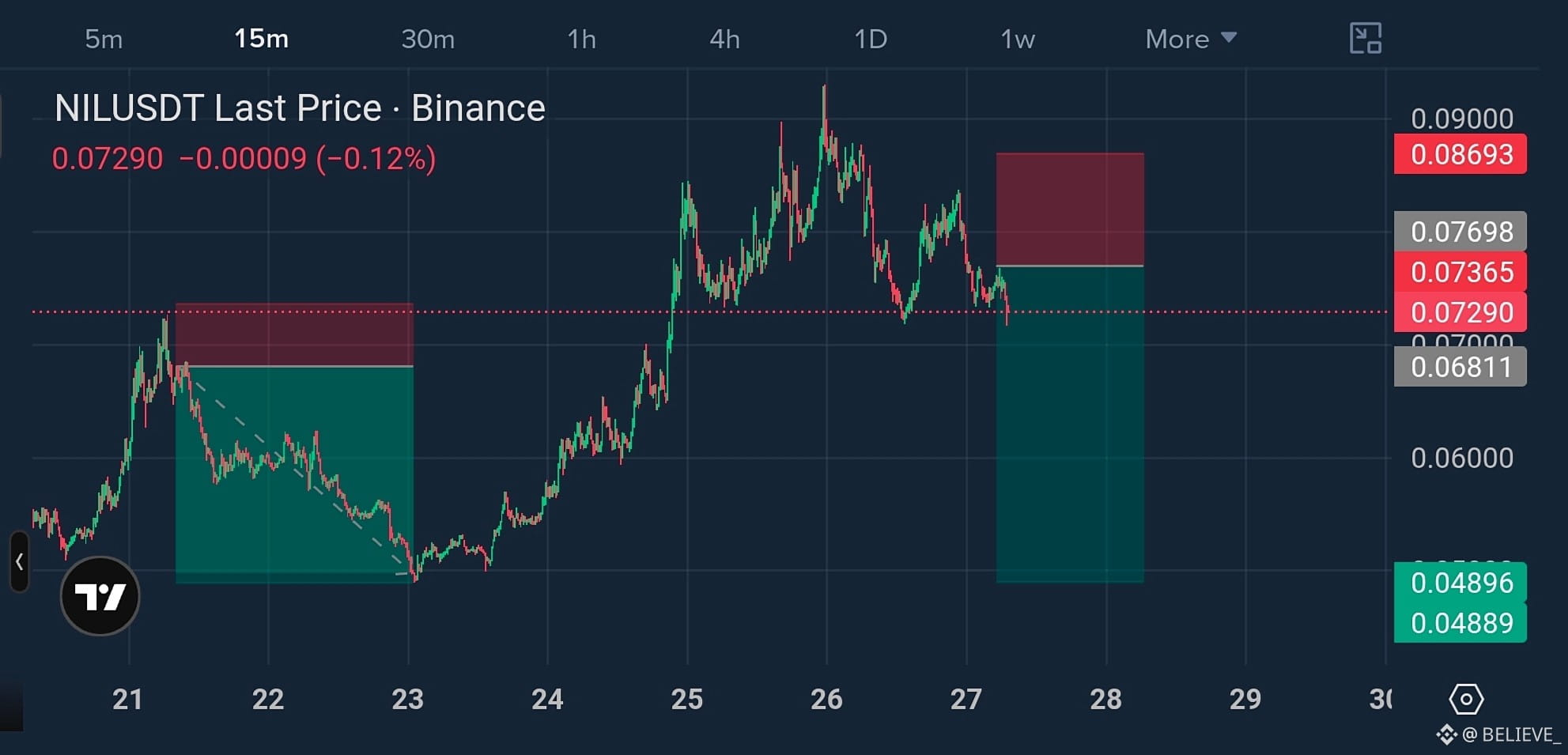Switch chart to 1h interval
The height and width of the screenshot is (755, 1568).
coord(582,39)
